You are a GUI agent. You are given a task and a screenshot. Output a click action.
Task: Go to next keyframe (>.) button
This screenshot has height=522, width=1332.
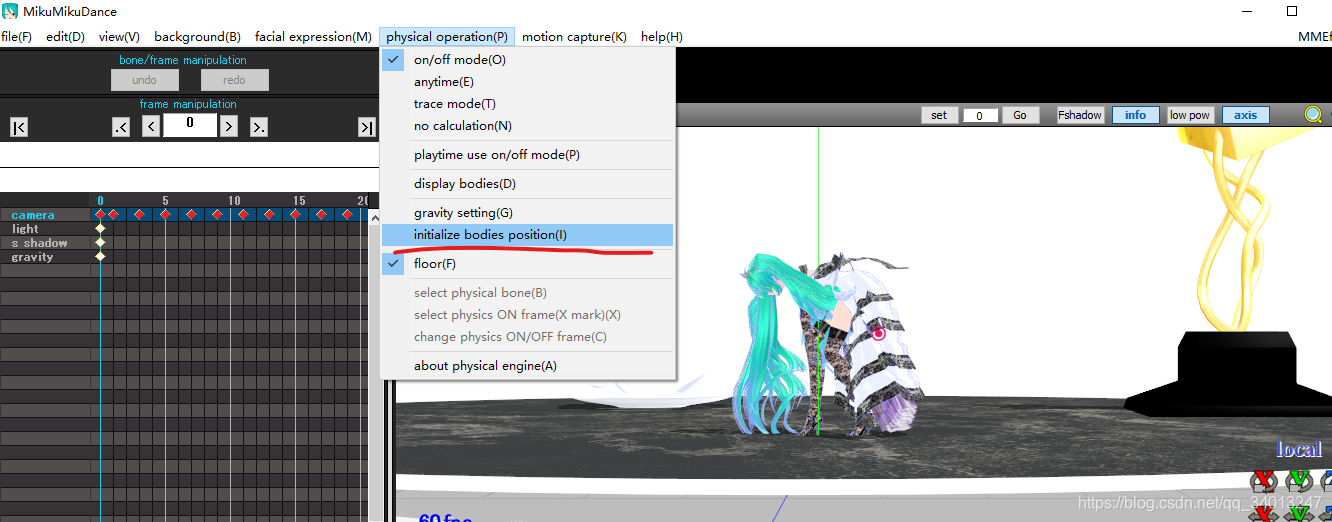point(259,127)
